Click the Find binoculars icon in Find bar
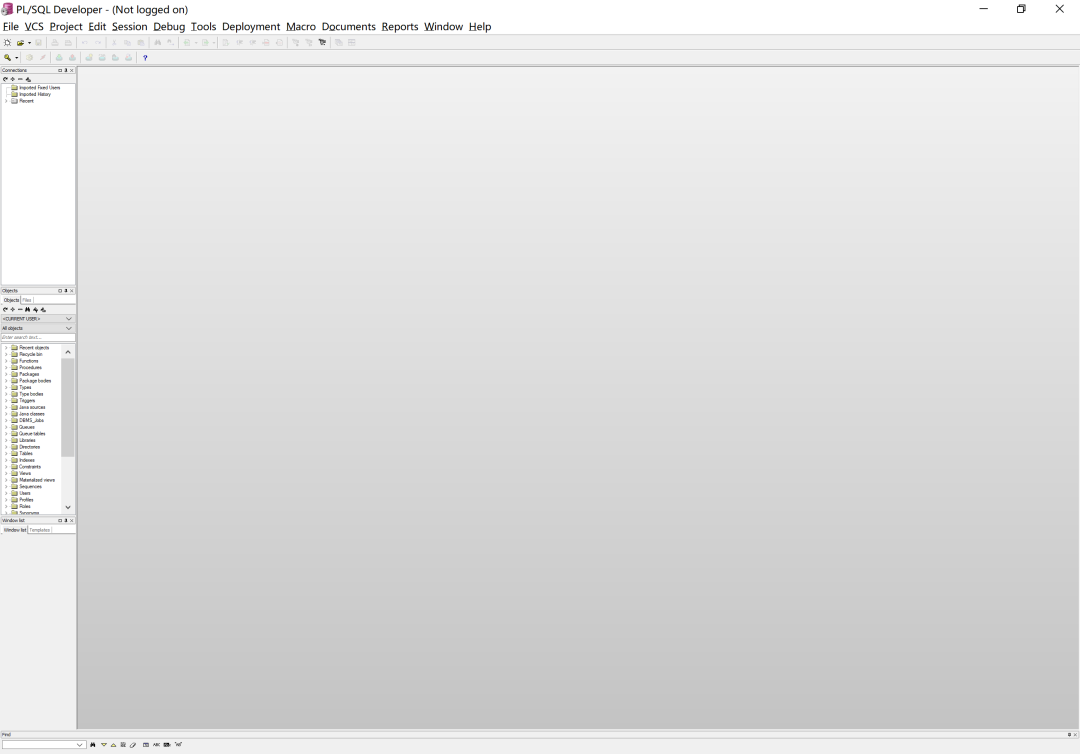The width and height of the screenshot is (1080, 754). [93, 744]
